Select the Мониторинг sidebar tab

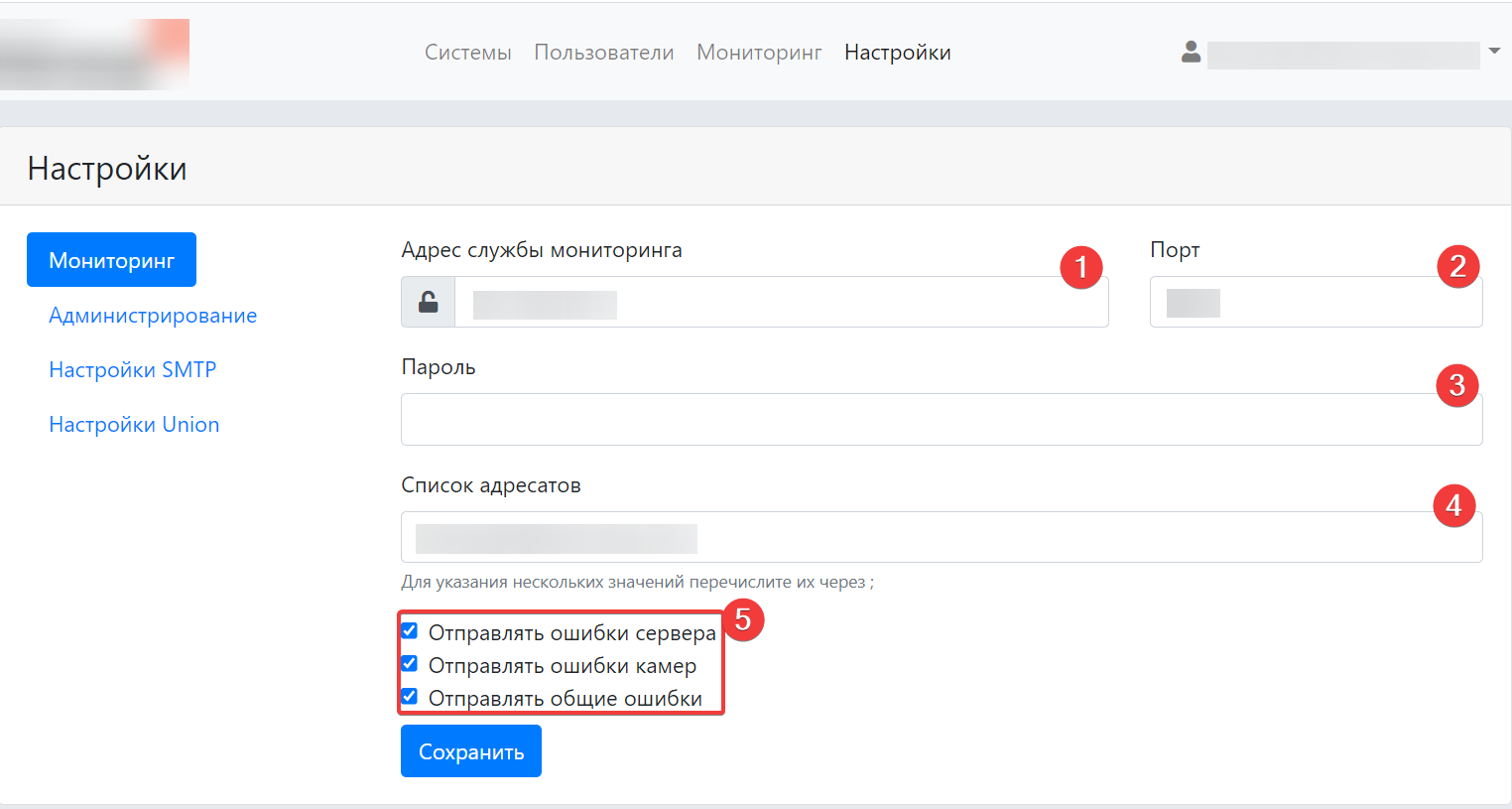[111, 260]
